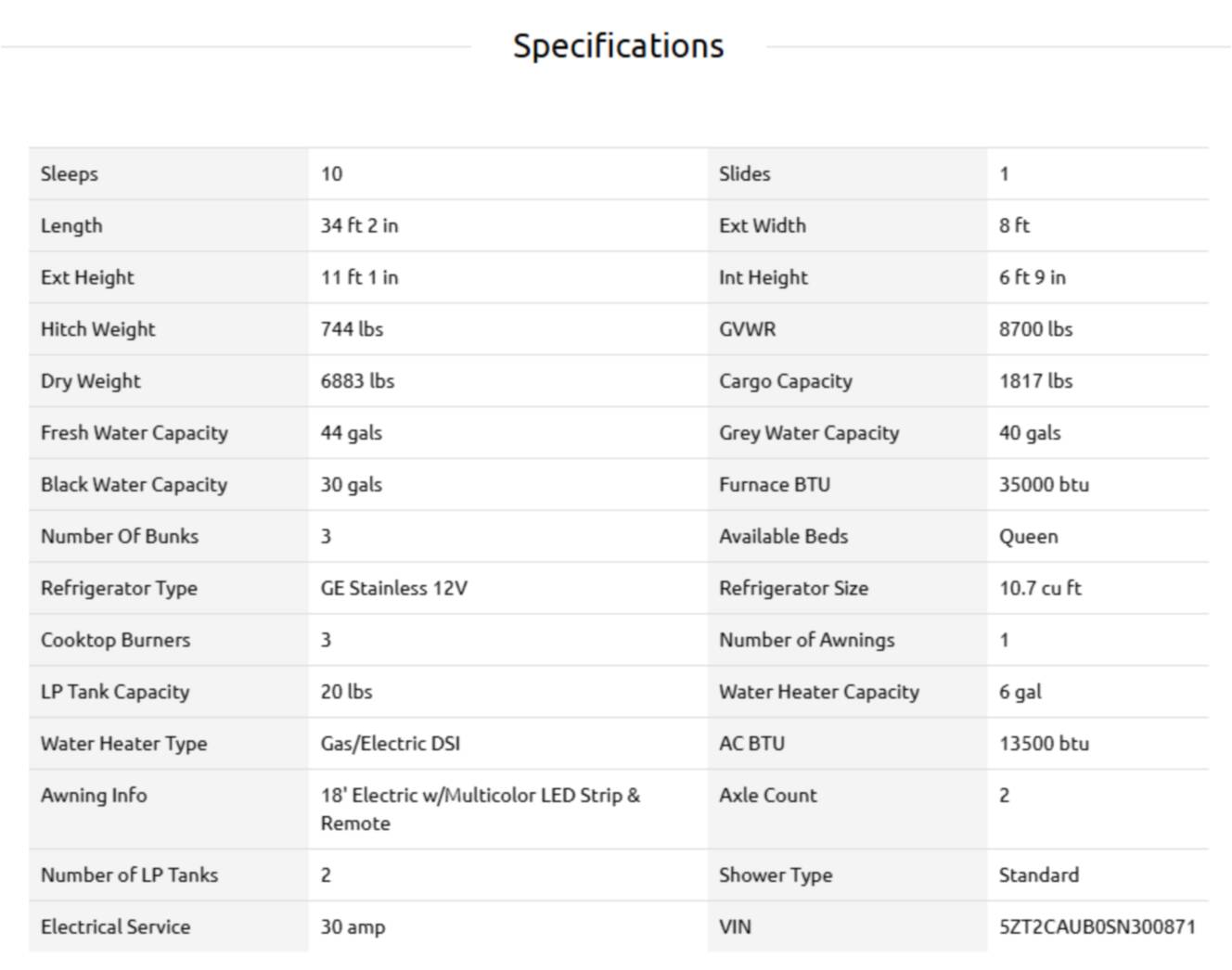Select the Cargo Capacity value 1817 lbs
Image resolution: width=1232 pixels, height=970 pixels.
1035,381
